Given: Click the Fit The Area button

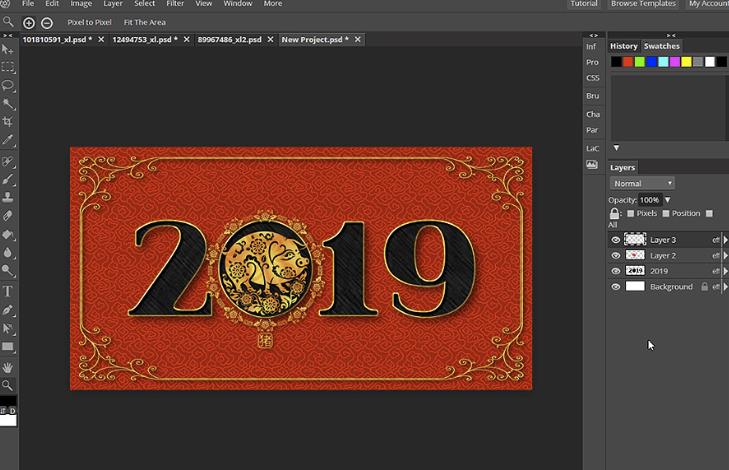Looking at the screenshot, I should coord(145,22).
